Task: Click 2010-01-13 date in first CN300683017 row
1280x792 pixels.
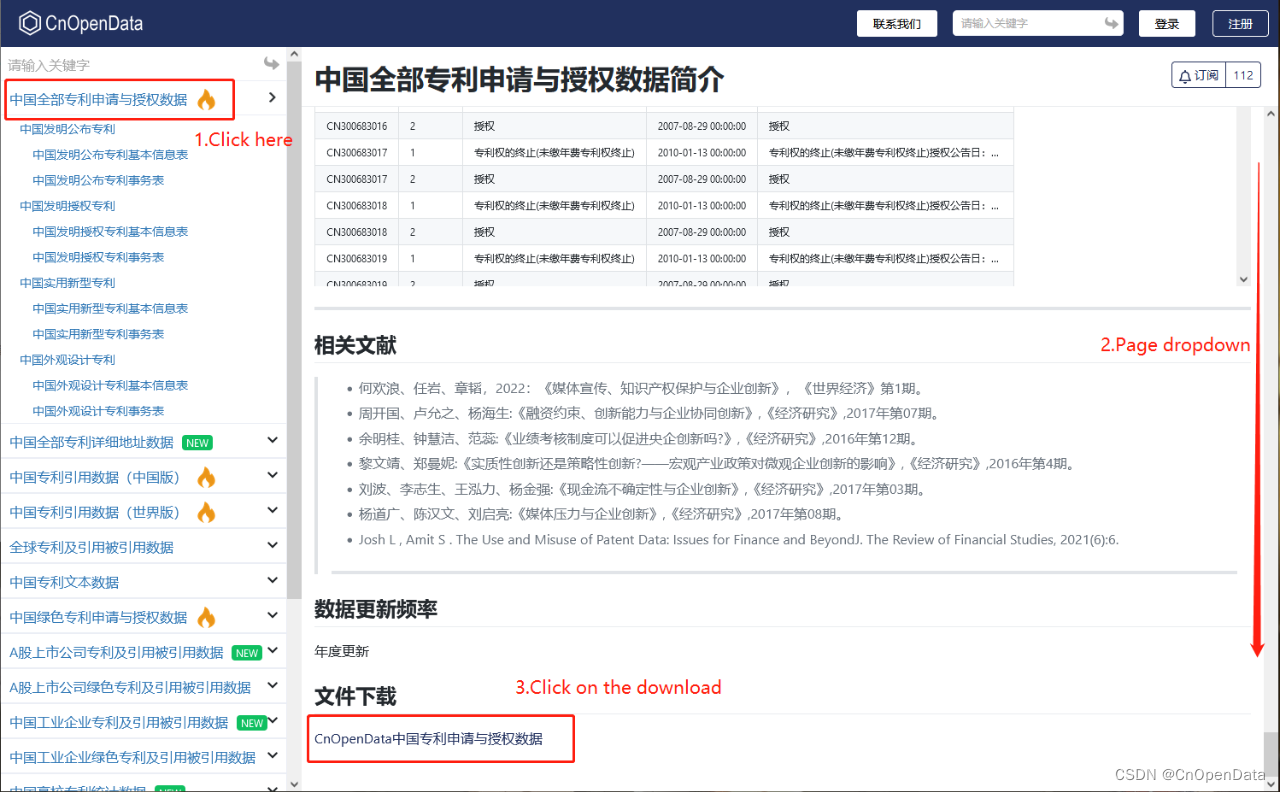Action: click(702, 153)
